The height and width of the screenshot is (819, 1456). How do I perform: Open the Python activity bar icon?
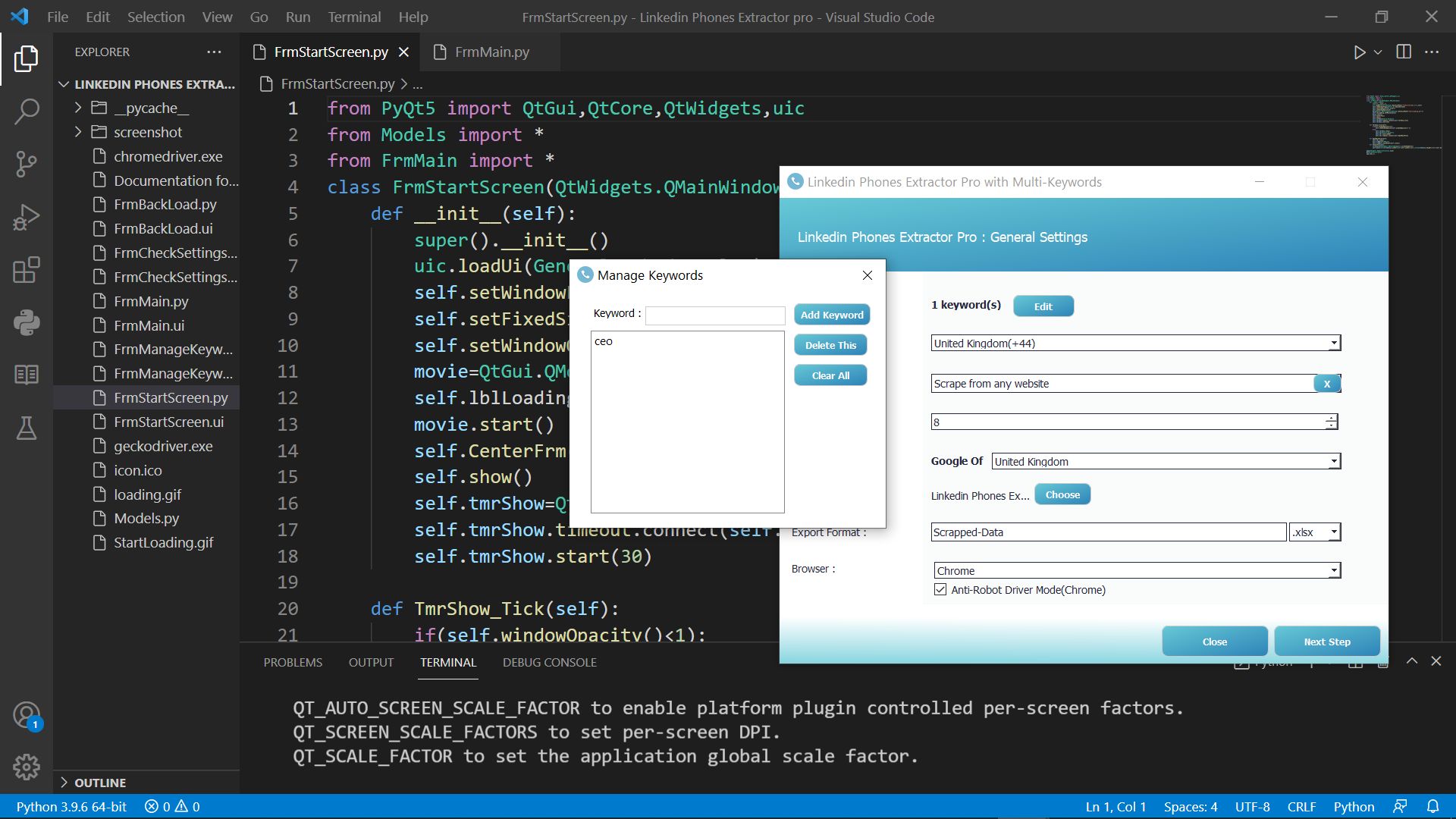(x=27, y=322)
